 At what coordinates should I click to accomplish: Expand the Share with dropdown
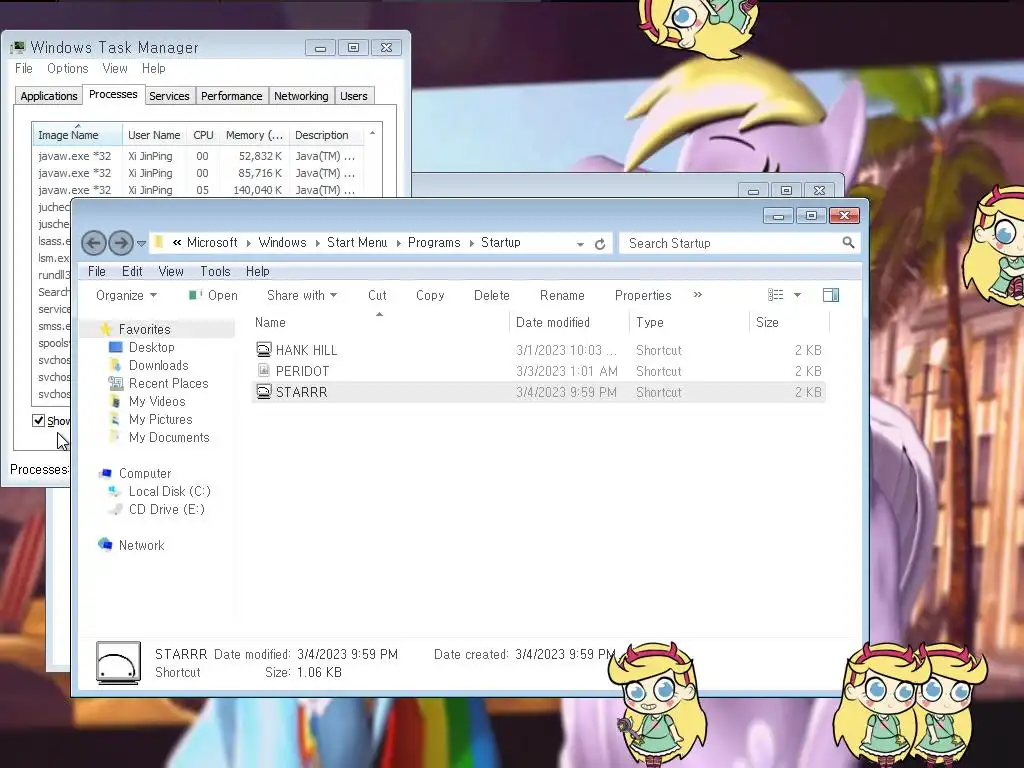coord(302,295)
